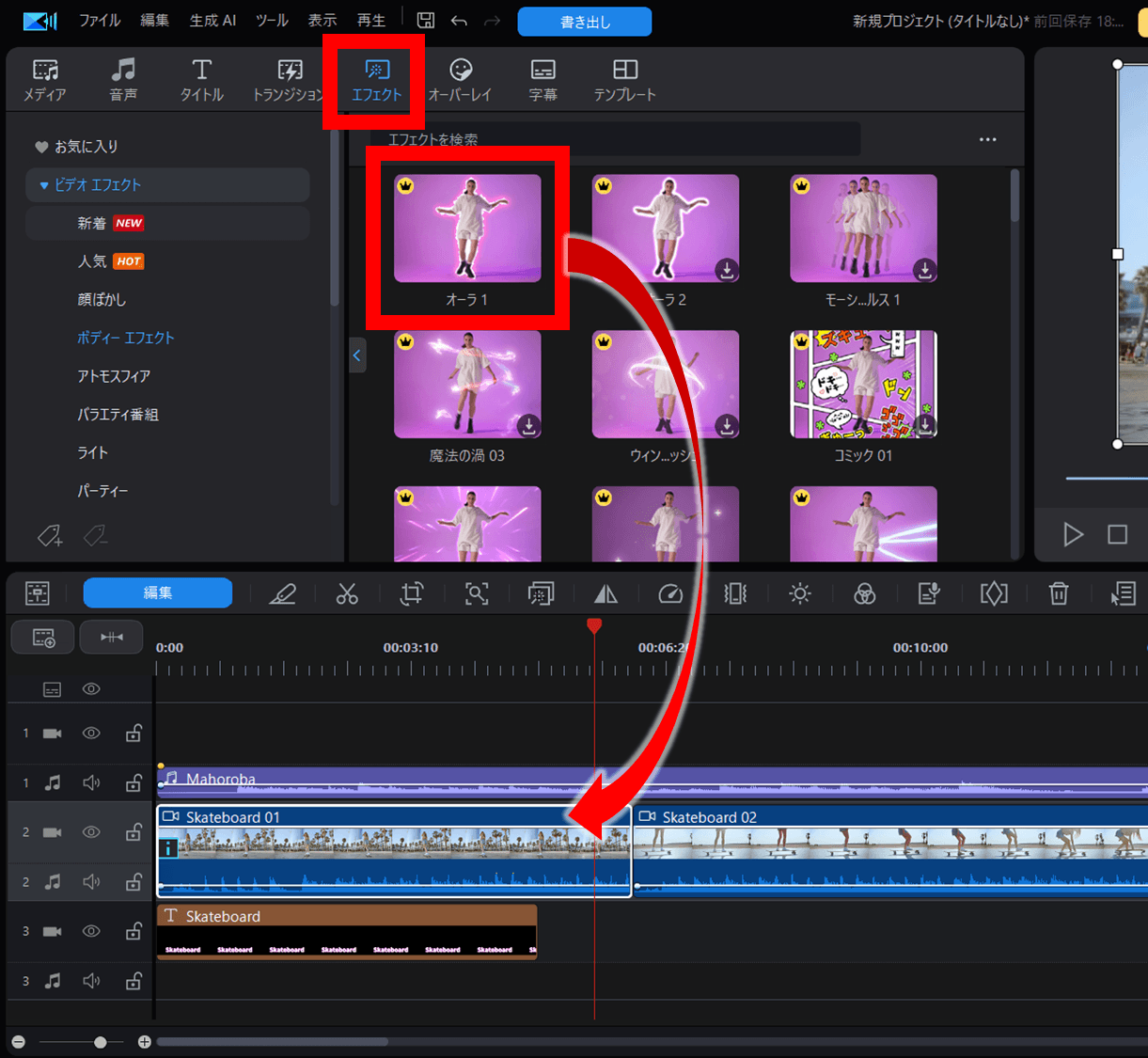Viewport: 1148px width, 1058px height.
Task: Select the scissors split tool
Action: tap(347, 593)
